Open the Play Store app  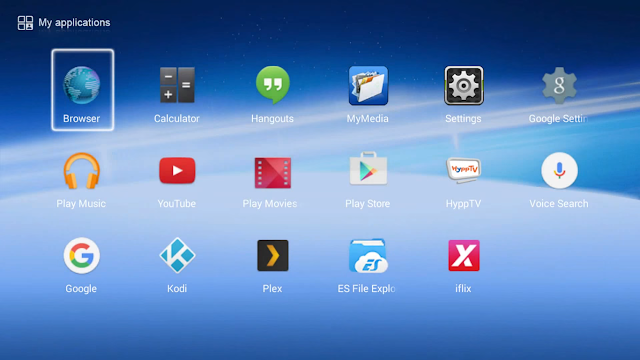368,169
